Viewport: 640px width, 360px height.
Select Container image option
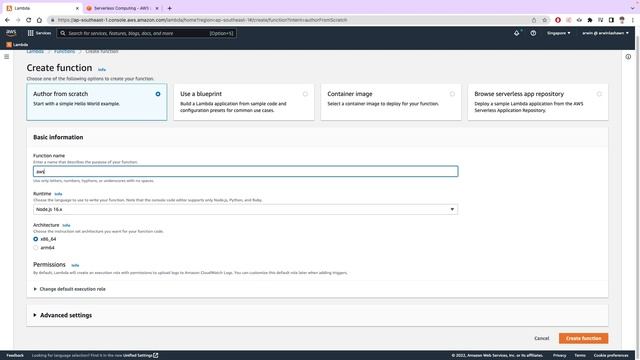coord(391,102)
